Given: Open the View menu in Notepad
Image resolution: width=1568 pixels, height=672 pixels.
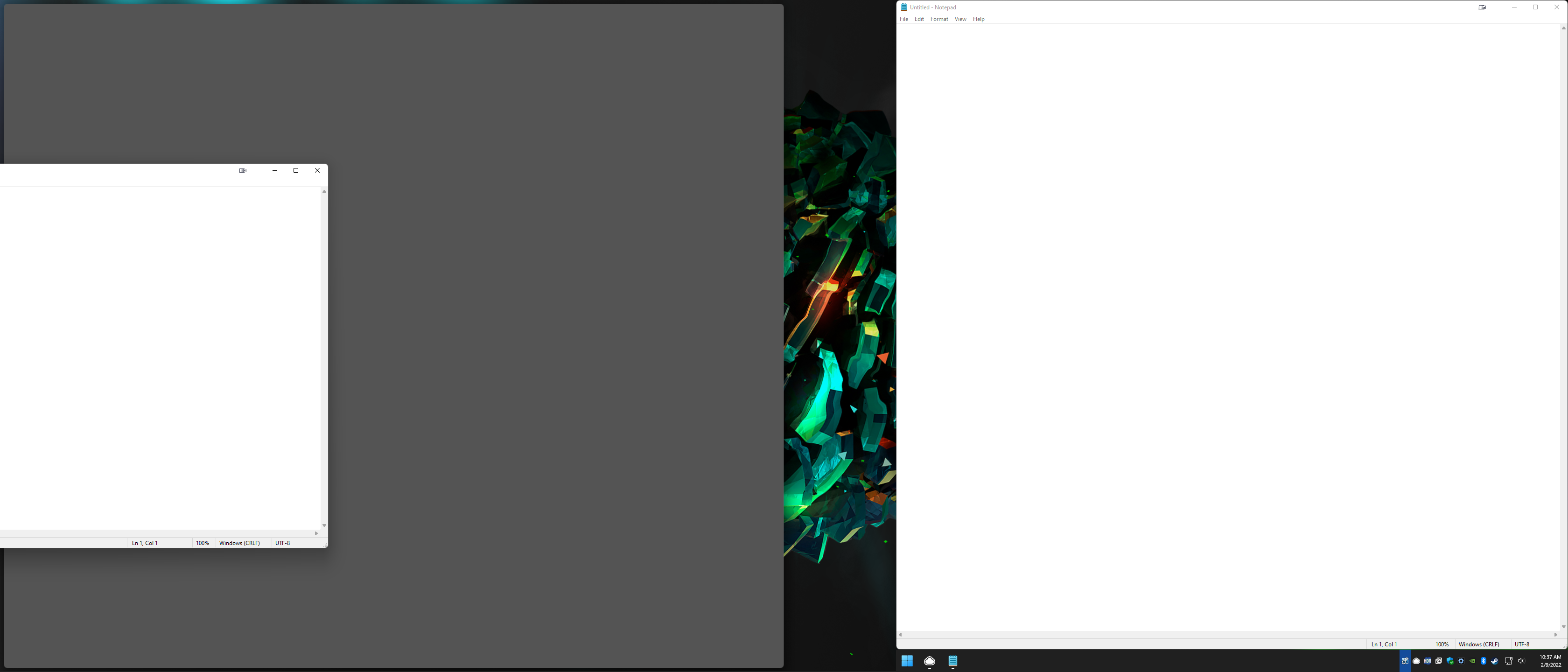Looking at the screenshot, I should coord(960,20).
